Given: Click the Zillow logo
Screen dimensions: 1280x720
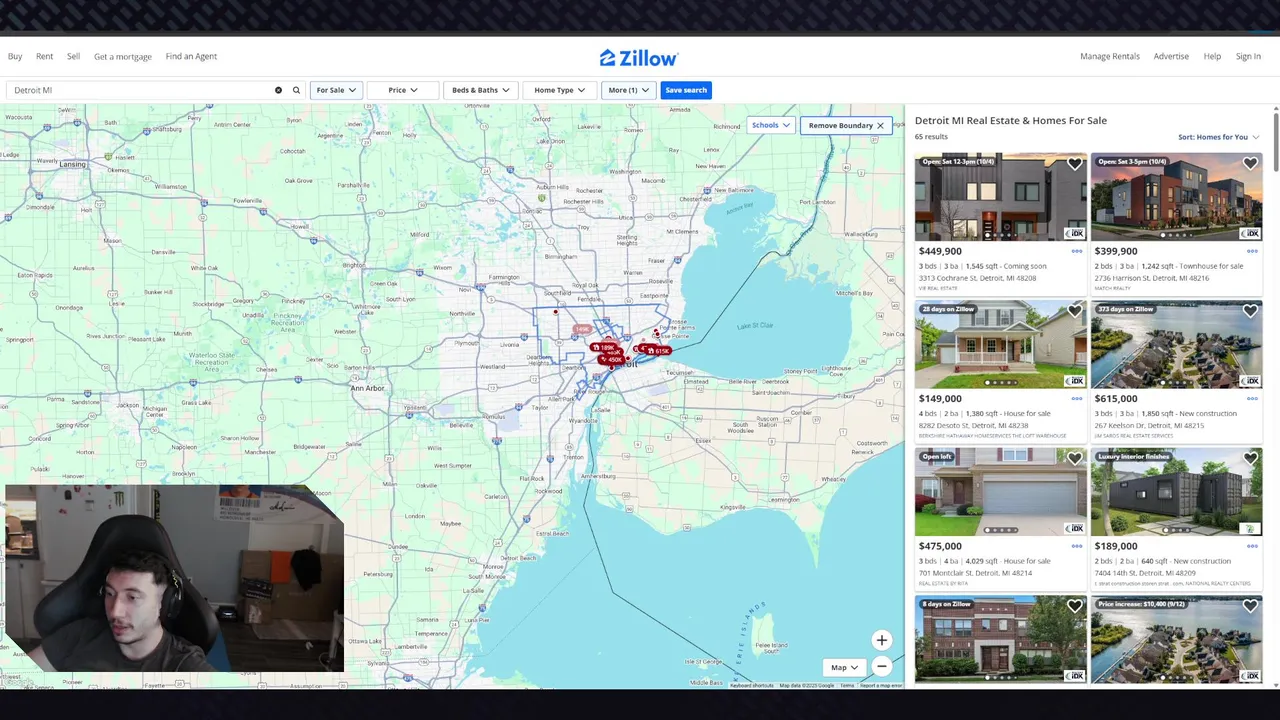Looking at the screenshot, I should point(639,58).
